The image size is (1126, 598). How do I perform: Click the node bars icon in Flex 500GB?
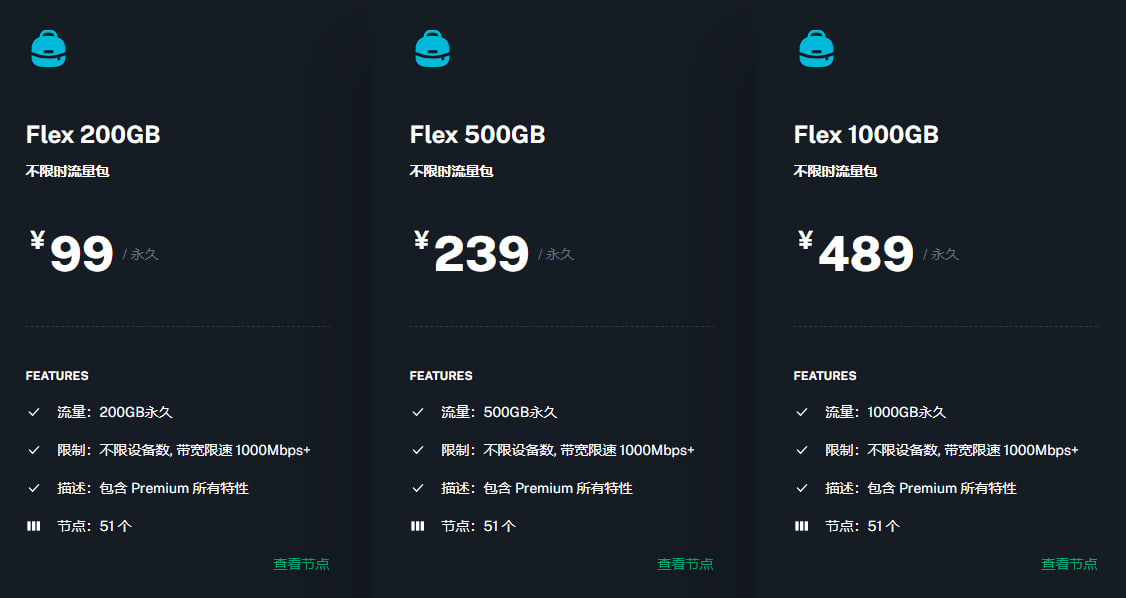417,526
